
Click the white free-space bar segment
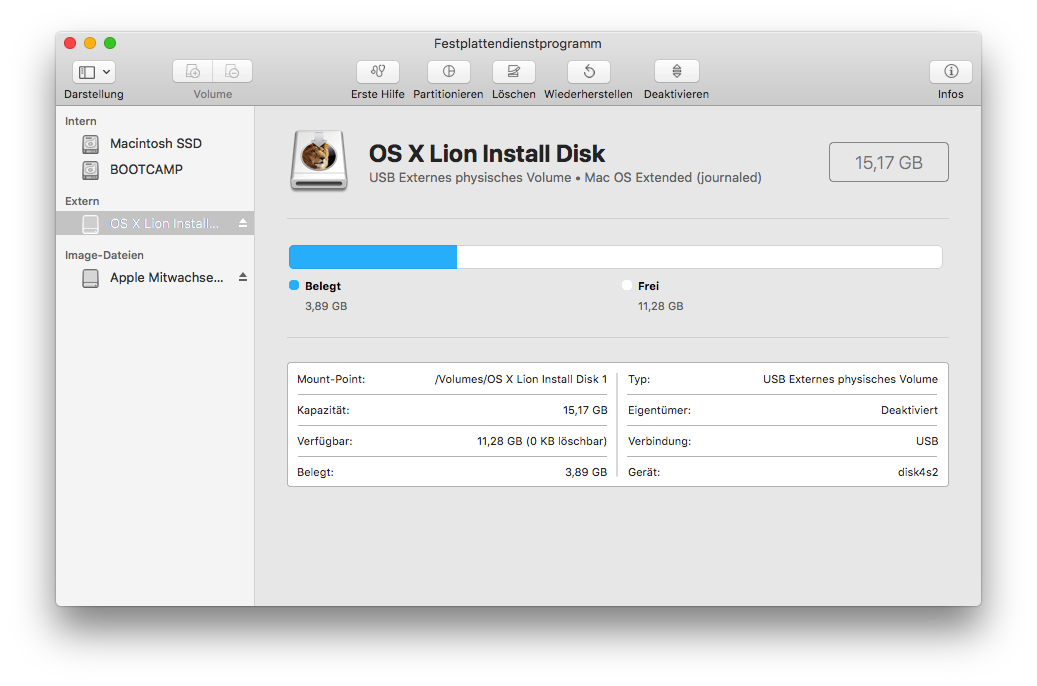tap(699, 257)
